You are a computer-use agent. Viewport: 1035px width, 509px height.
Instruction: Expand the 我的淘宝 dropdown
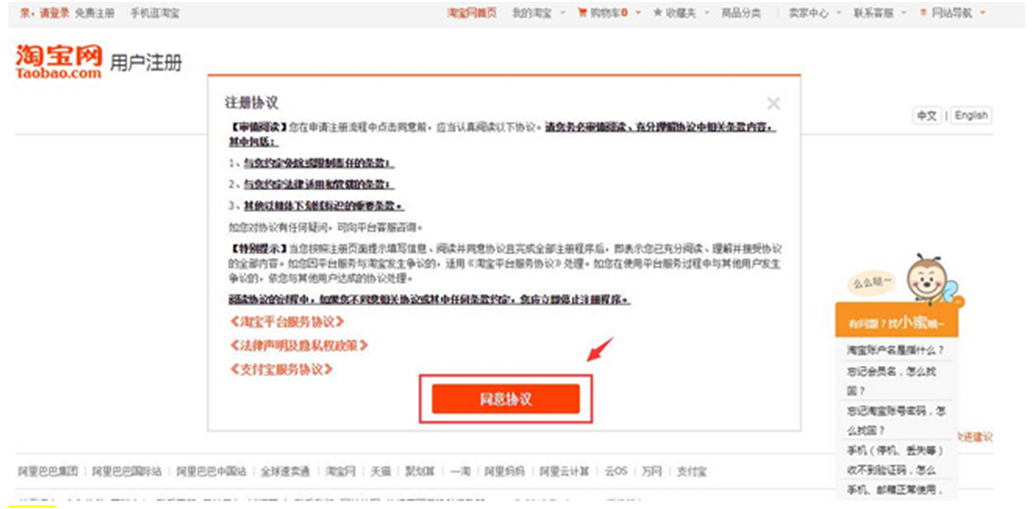click(x=537, y=13)
